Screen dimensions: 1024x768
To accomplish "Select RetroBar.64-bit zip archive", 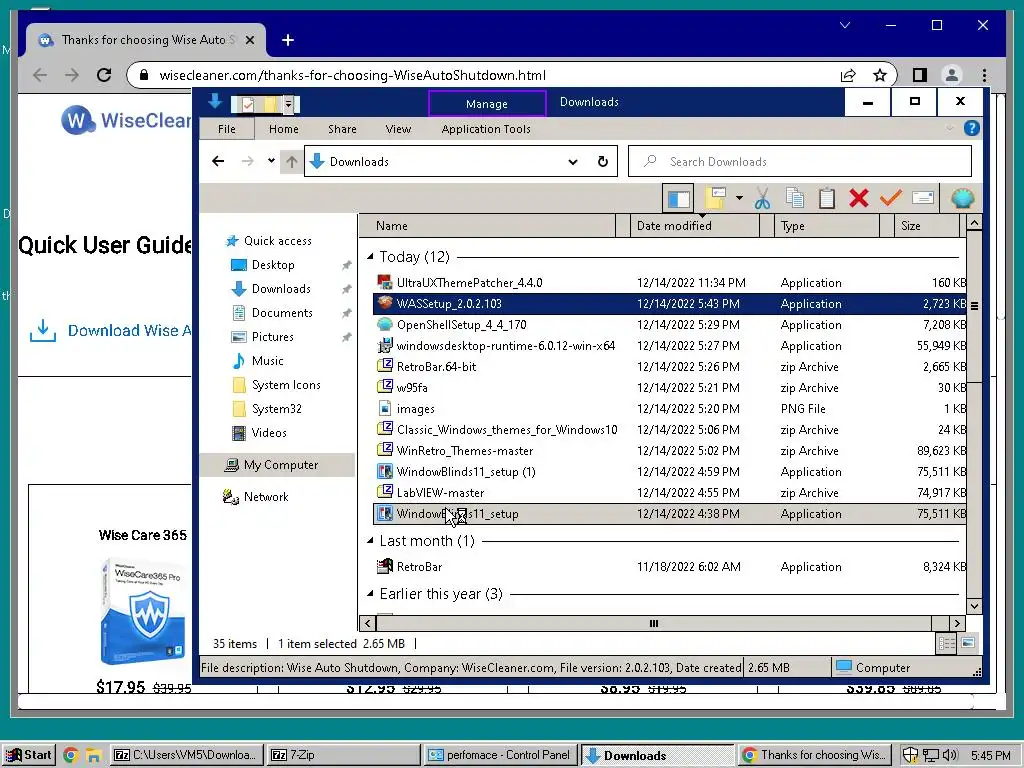I will click(669, 366).
